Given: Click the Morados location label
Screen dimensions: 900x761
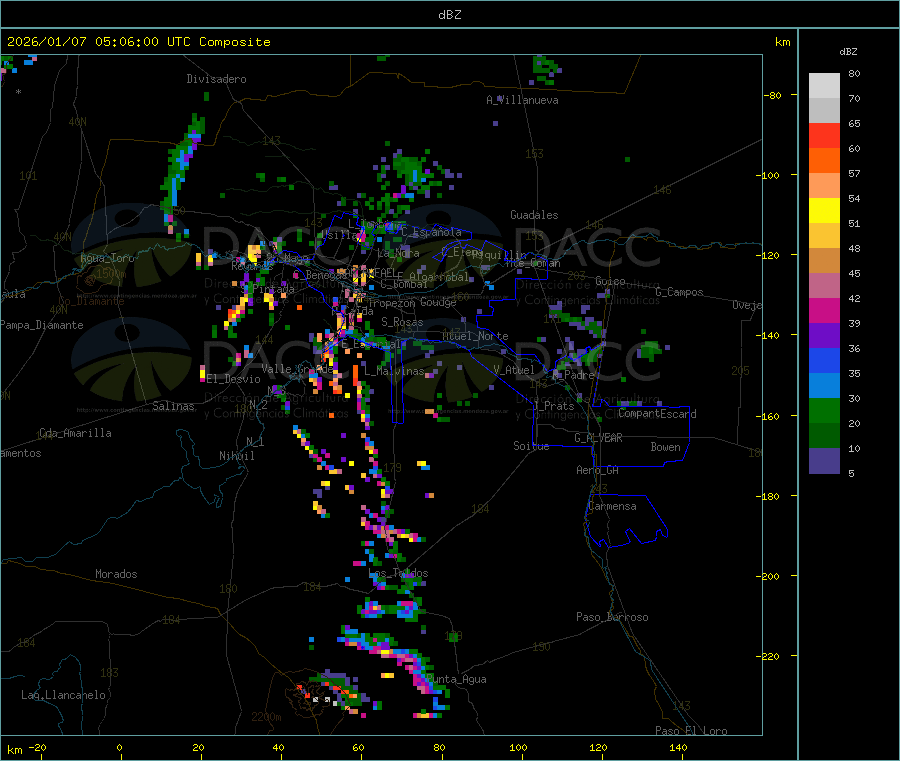Looking at the screenshot, I should [116, 574].
